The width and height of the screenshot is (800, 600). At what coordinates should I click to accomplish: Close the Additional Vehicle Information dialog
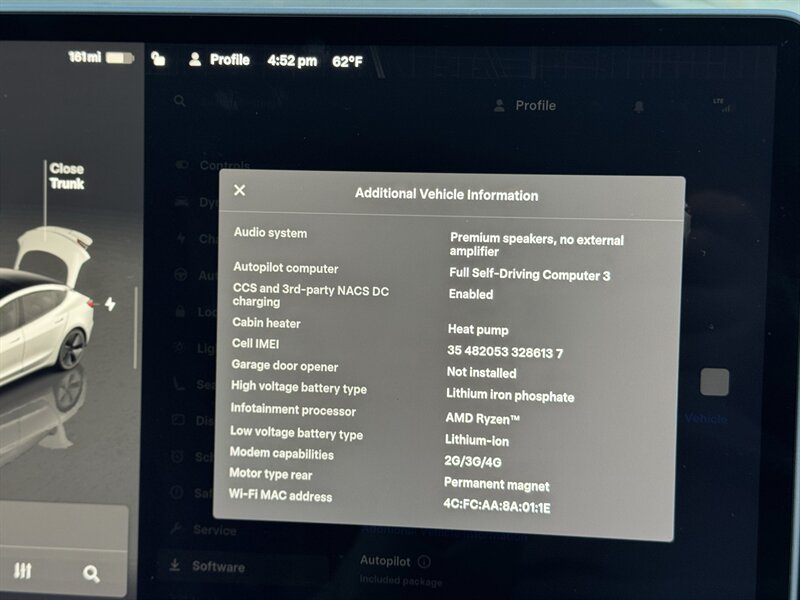(239, 190)
